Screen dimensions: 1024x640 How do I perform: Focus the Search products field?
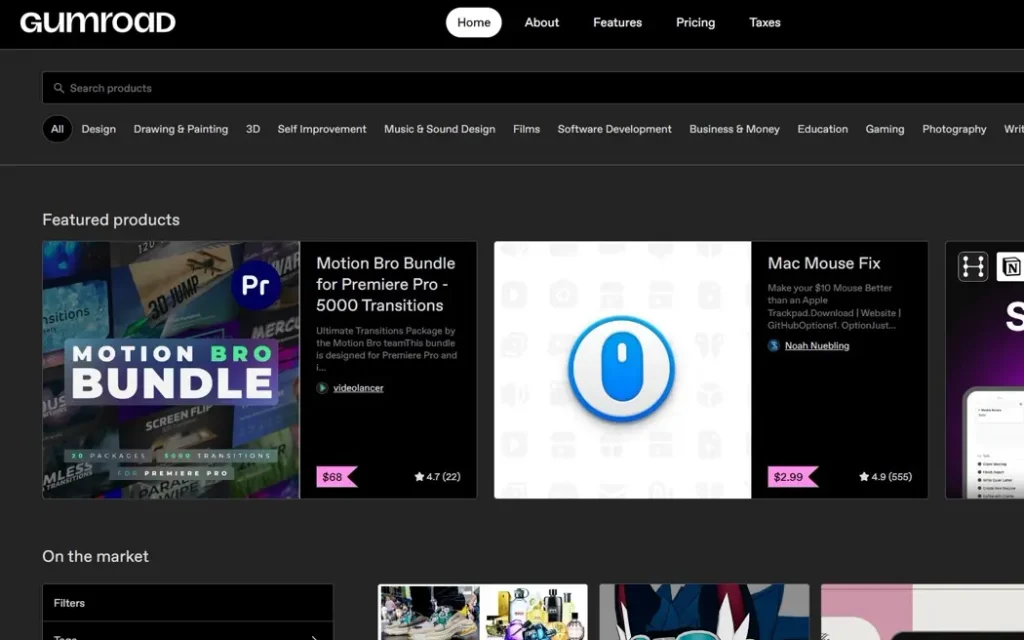pyautogui.click(x=533, y=88)
